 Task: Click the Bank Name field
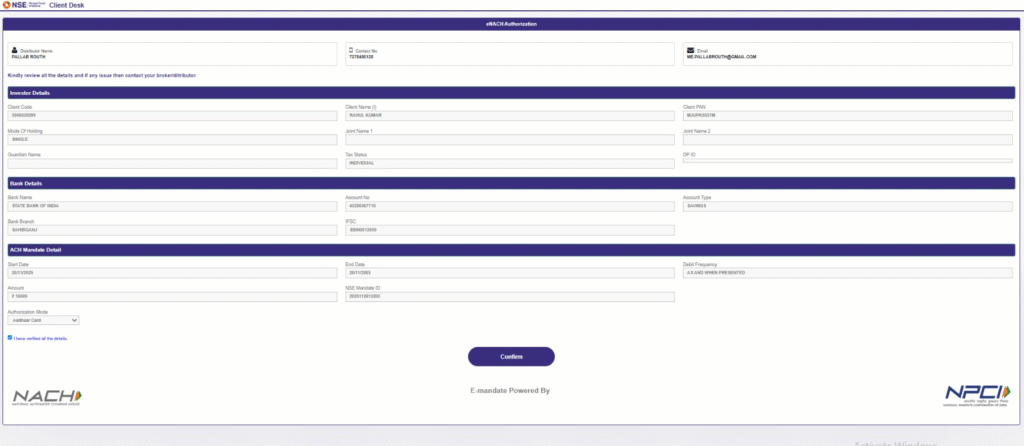click(x=172, y=206)
